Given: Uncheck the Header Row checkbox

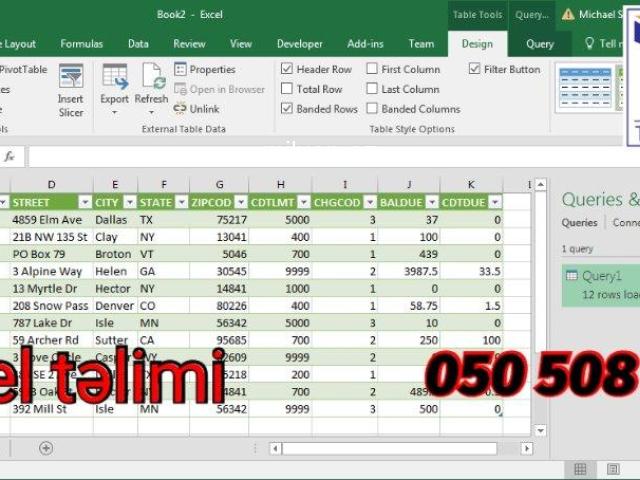Looking at the screenshot, I should point(287,69).
